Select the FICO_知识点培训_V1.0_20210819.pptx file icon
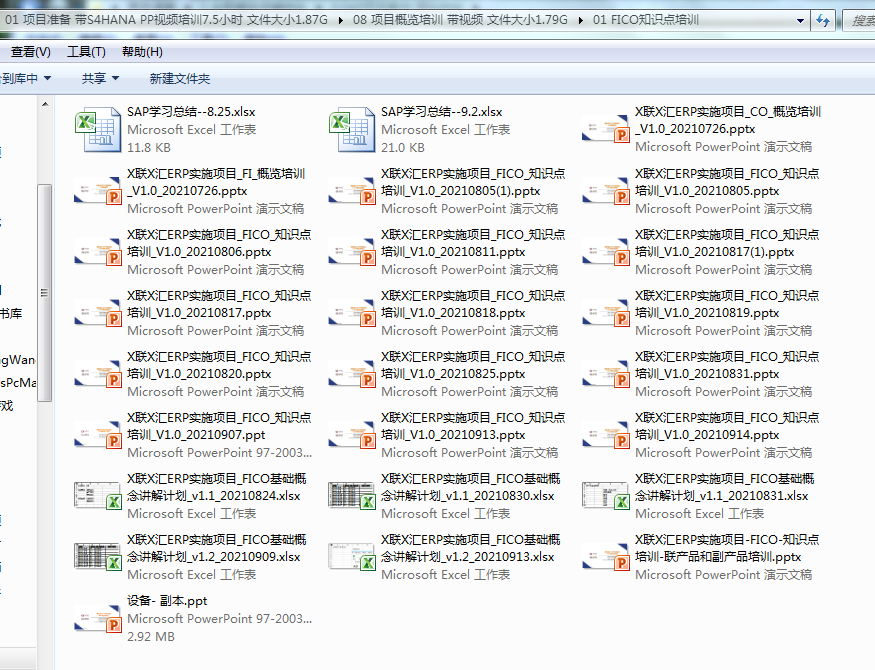875x670 pixels. point(605,313)
